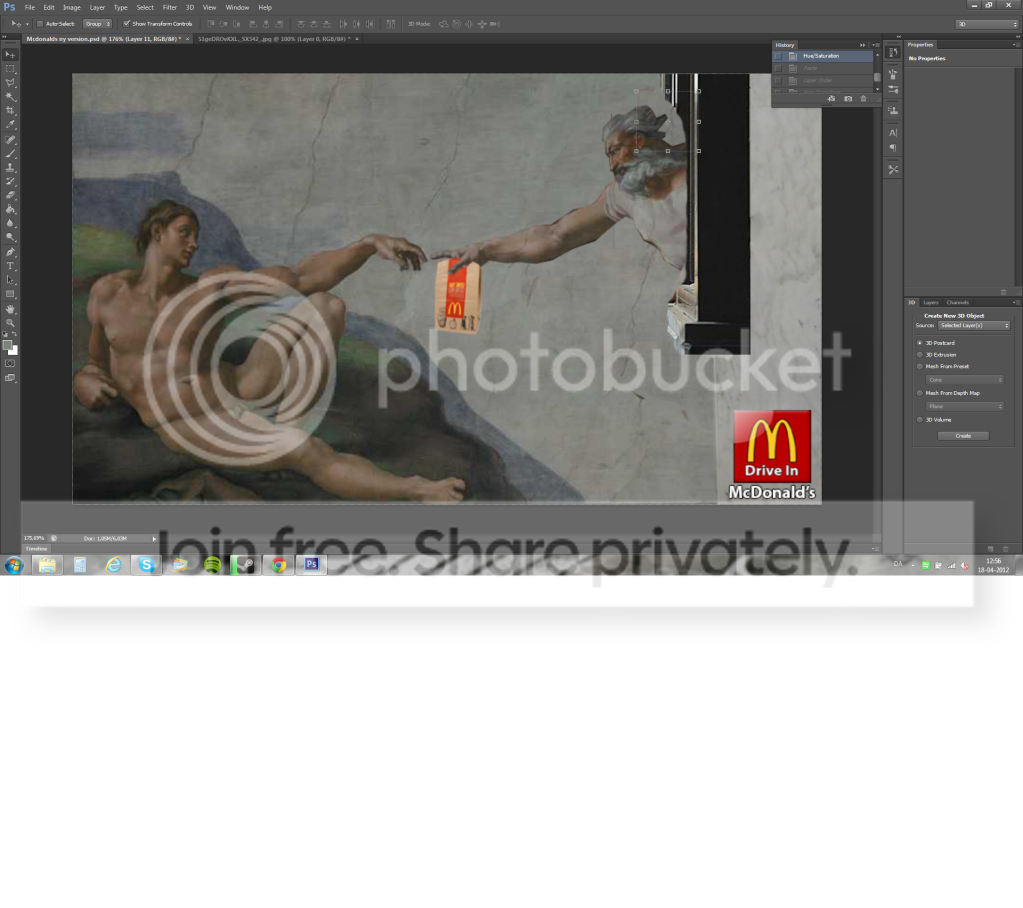Switch to the Layers tab
Image resolution: width=1023 pixels, height=908 pixels.
(x=931, y=303)
